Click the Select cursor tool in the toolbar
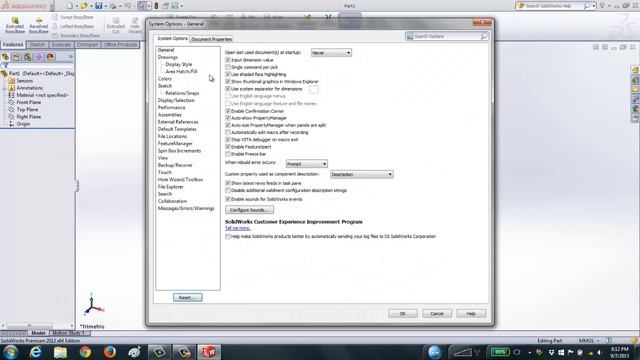Image resolution: width=640 pixels, height=360 pixels. click(141, 6)
